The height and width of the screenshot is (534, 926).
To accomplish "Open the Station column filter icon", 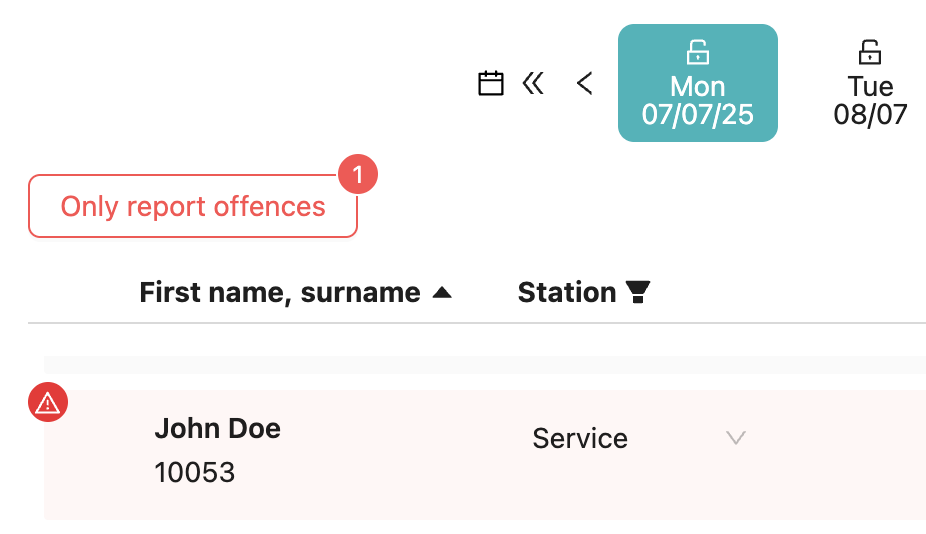I will (x=637, y=292).
